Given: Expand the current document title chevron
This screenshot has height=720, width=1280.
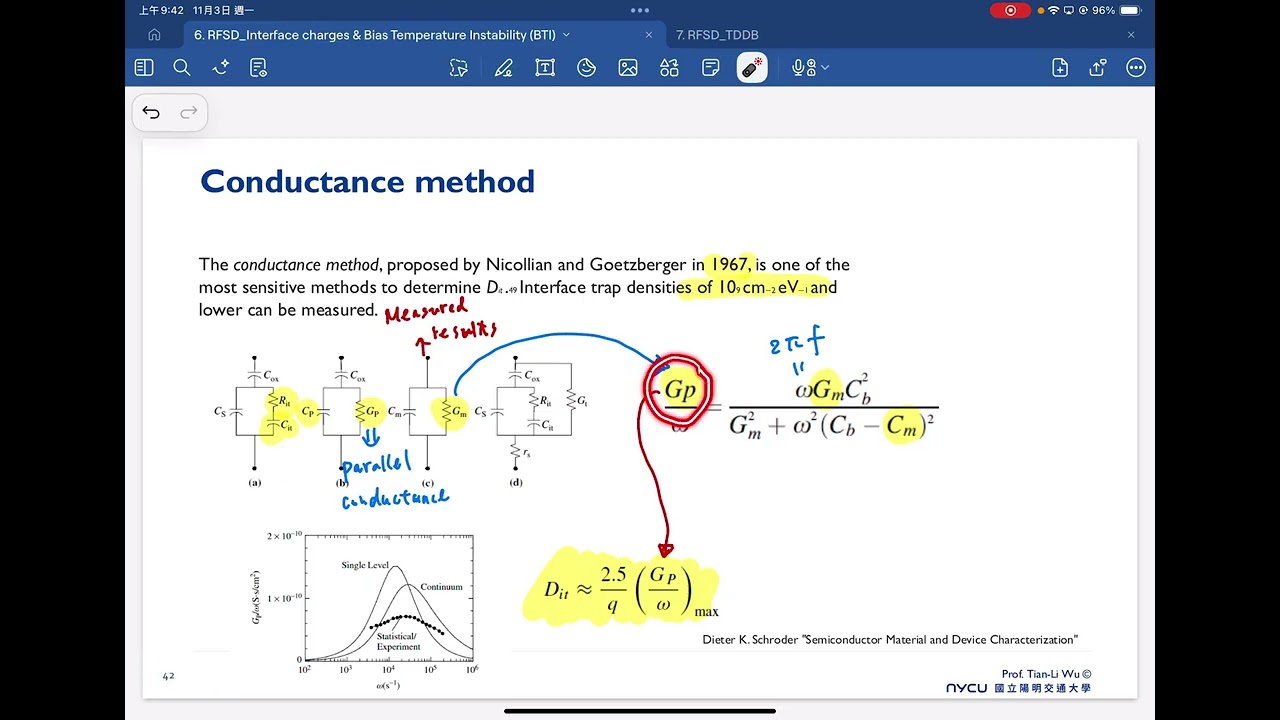Looking at the screenshot, I should point(566,35).
